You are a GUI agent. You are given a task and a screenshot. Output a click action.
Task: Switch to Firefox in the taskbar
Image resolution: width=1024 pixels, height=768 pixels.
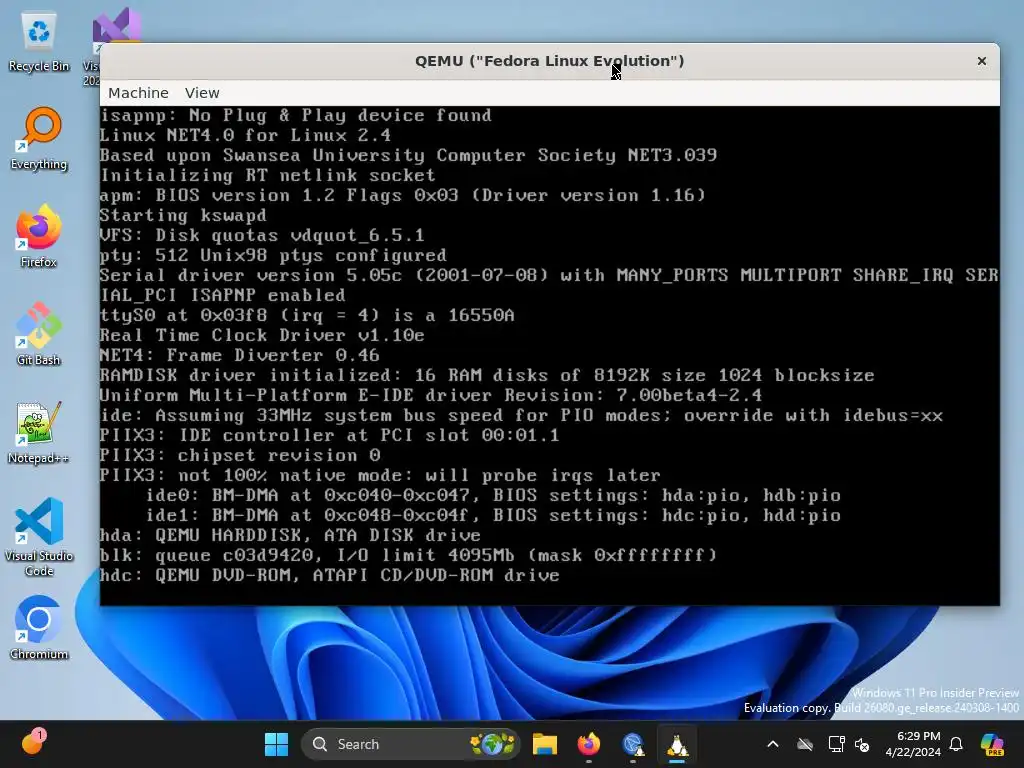pos(588,744)
